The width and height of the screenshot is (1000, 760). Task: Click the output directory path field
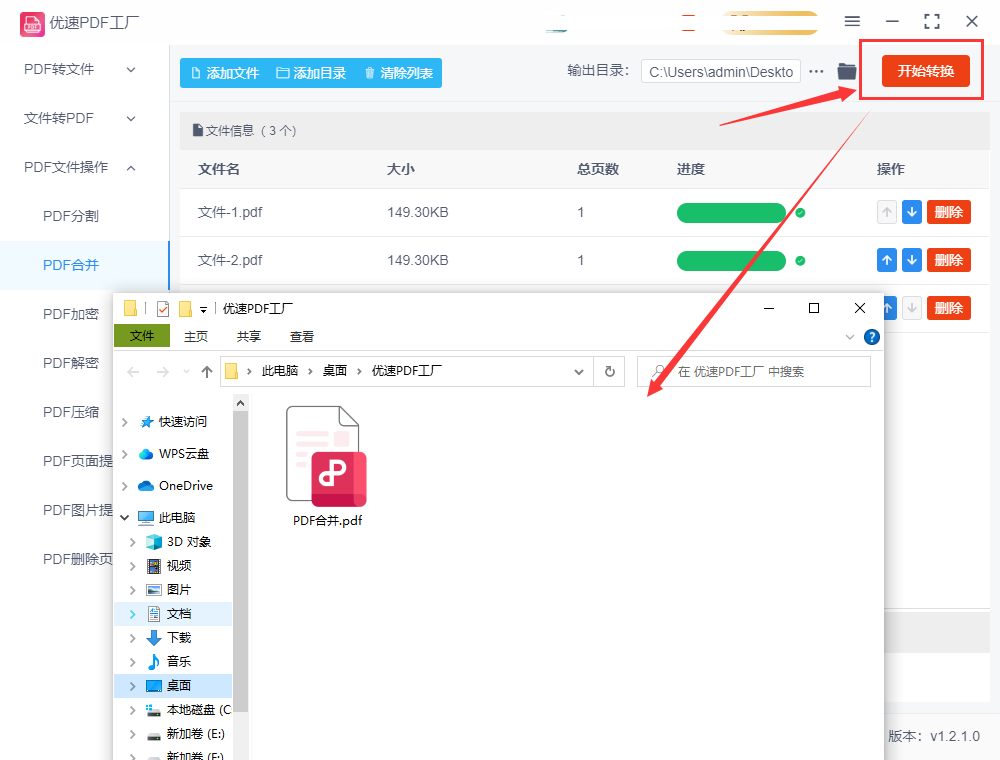pos(721,72)
